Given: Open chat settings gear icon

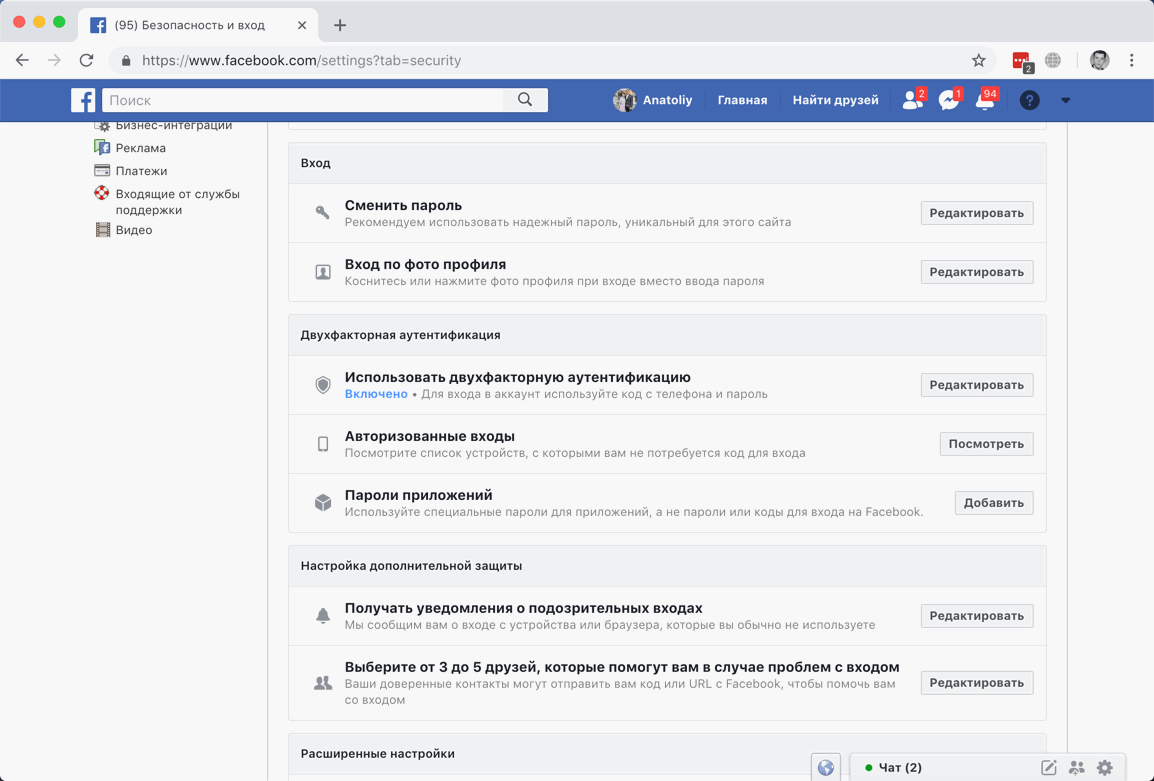Looking at the screenshot, I should pos(1105,768).
